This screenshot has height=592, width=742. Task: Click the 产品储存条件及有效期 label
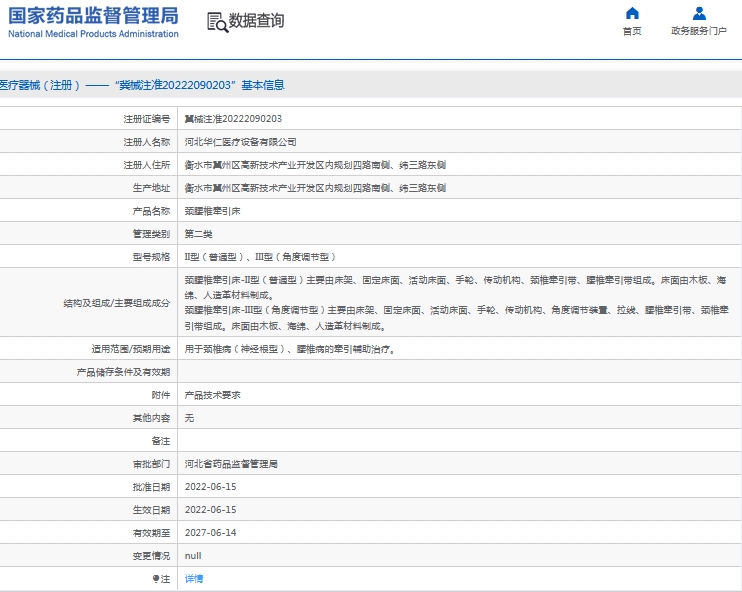point(124,372)
